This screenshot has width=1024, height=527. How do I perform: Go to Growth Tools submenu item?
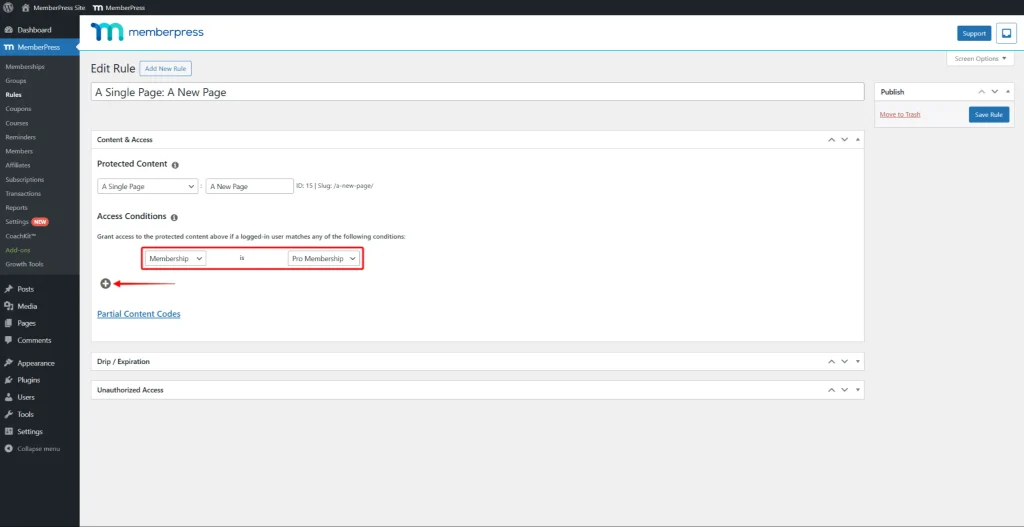coord(24,264)
